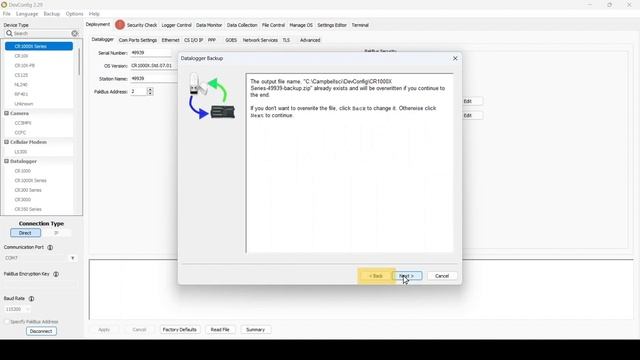Viewport: 640px width, 360px height.
Task: Open the TLS sub-tab
Action: click(286, 40)
